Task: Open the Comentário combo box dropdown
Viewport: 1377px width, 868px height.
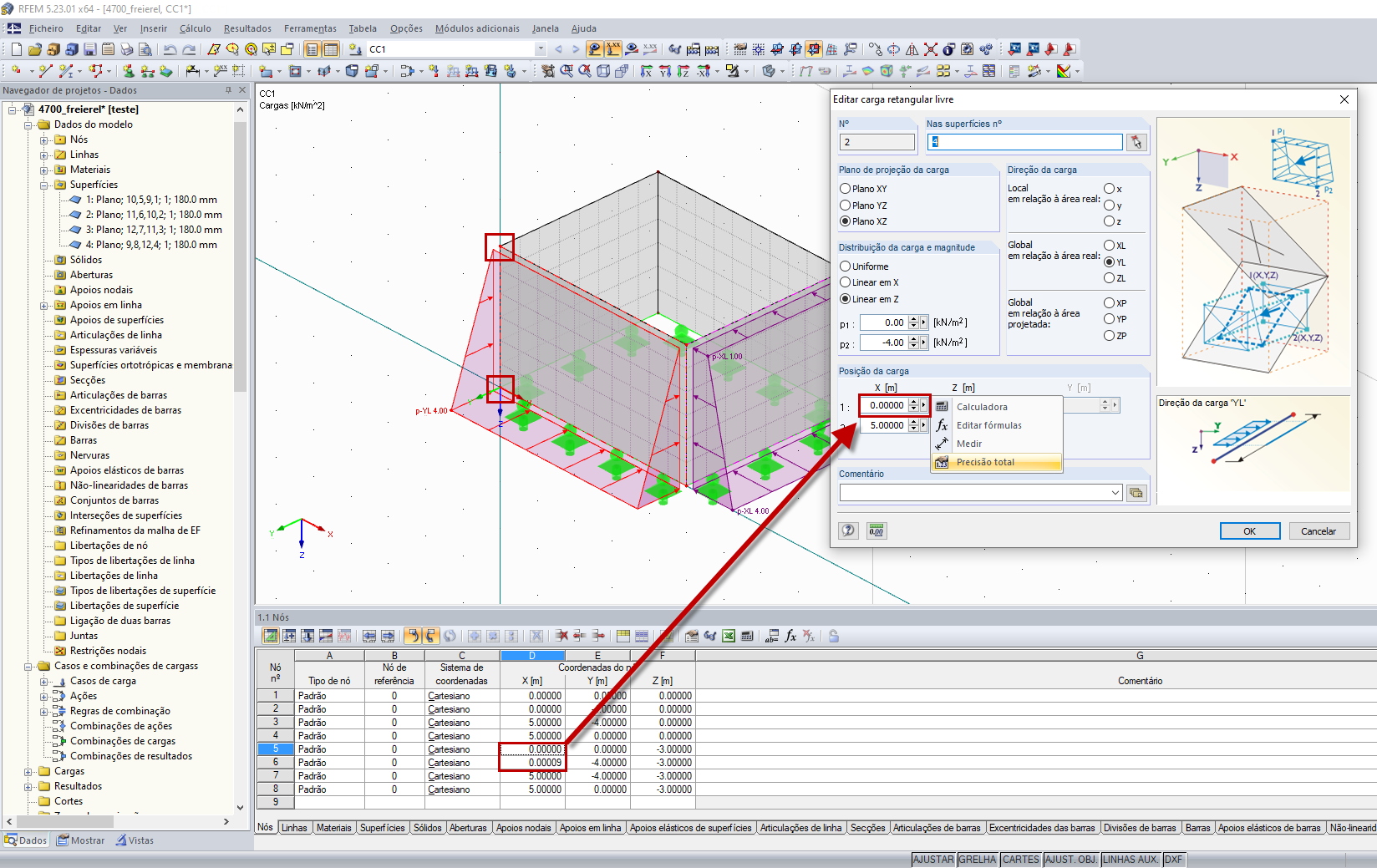Action: point(1115,493)
